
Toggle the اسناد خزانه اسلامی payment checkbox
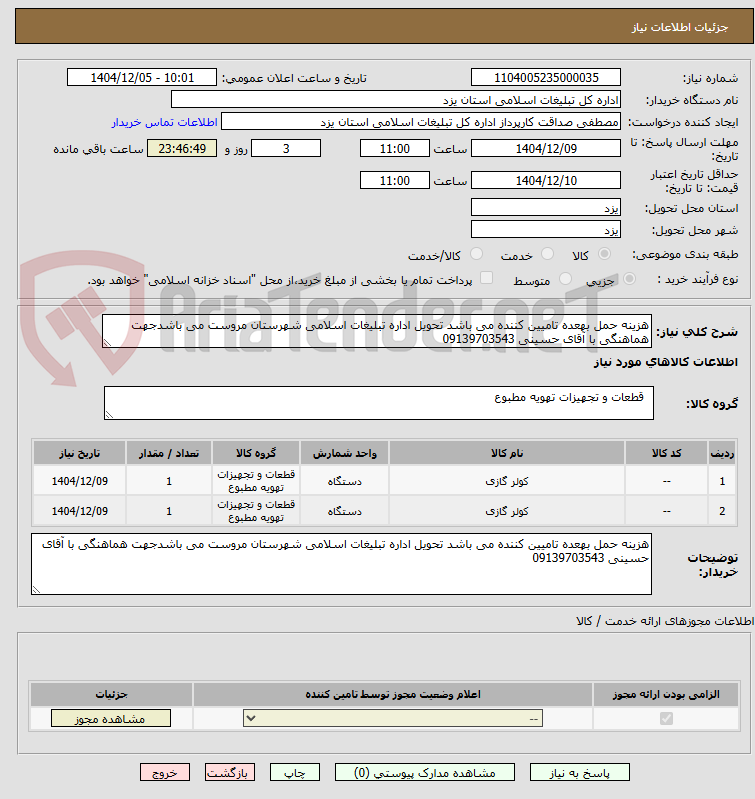(487, 278)
